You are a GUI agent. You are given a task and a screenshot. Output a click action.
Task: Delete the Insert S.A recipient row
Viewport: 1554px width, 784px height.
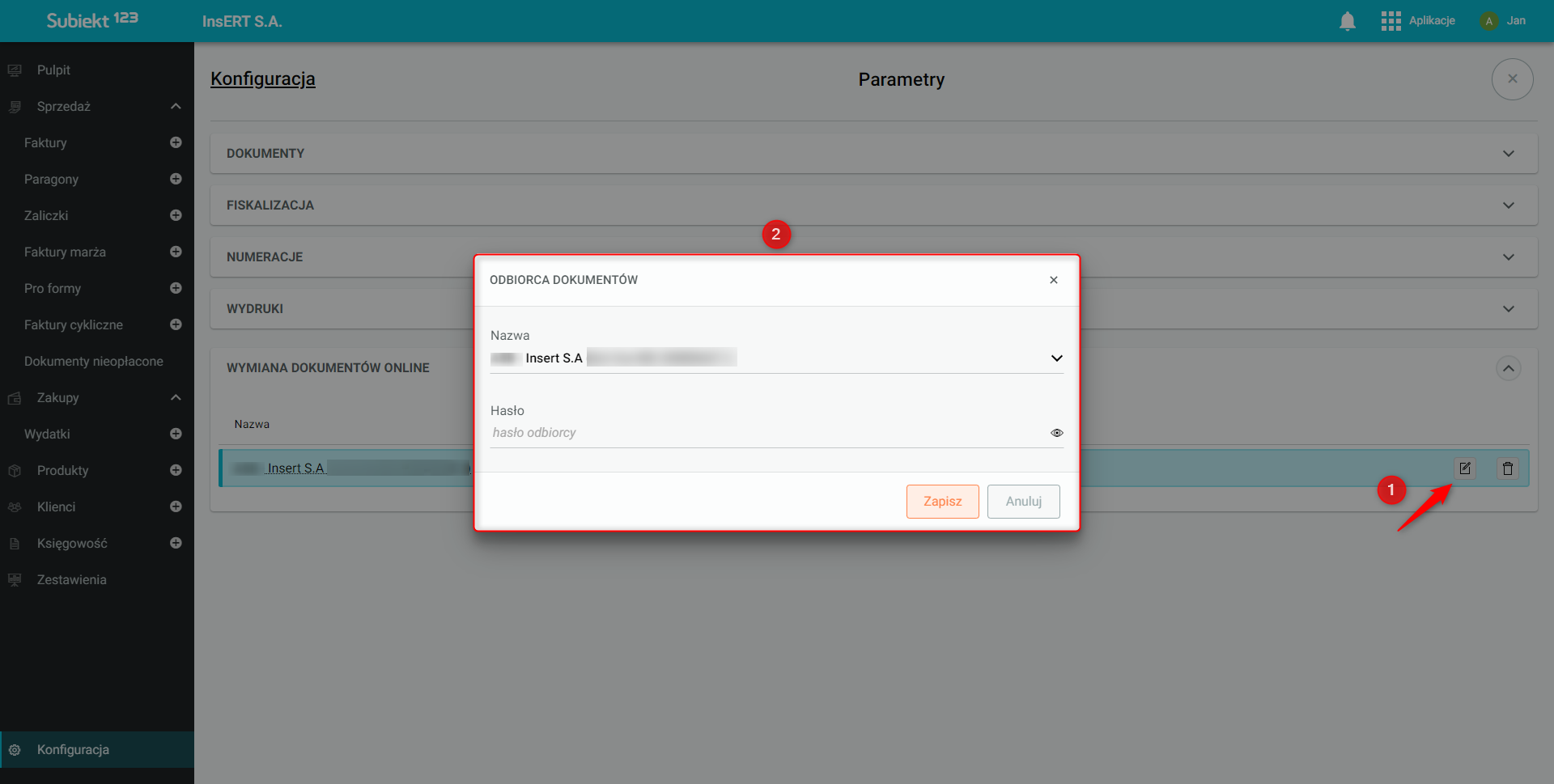pos(1508,468)
